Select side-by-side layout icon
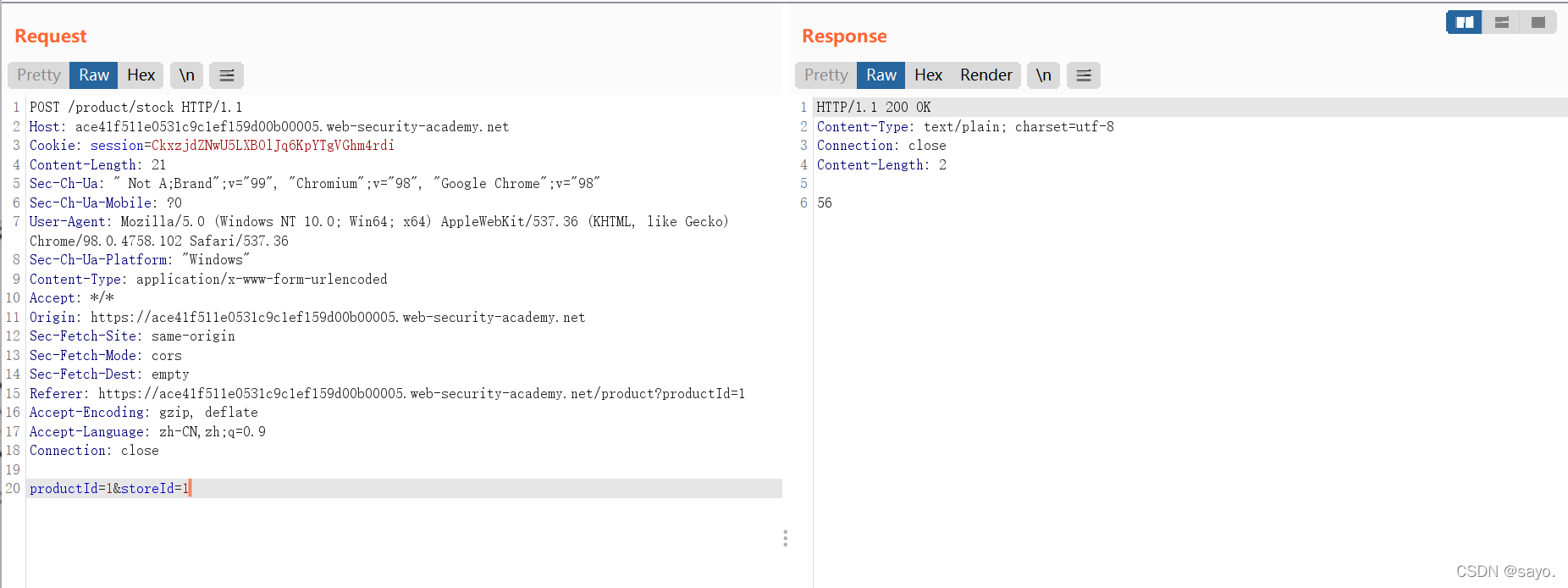Image resolution: width=1568 pixels, height=588 pixels. click(1465, 22)
